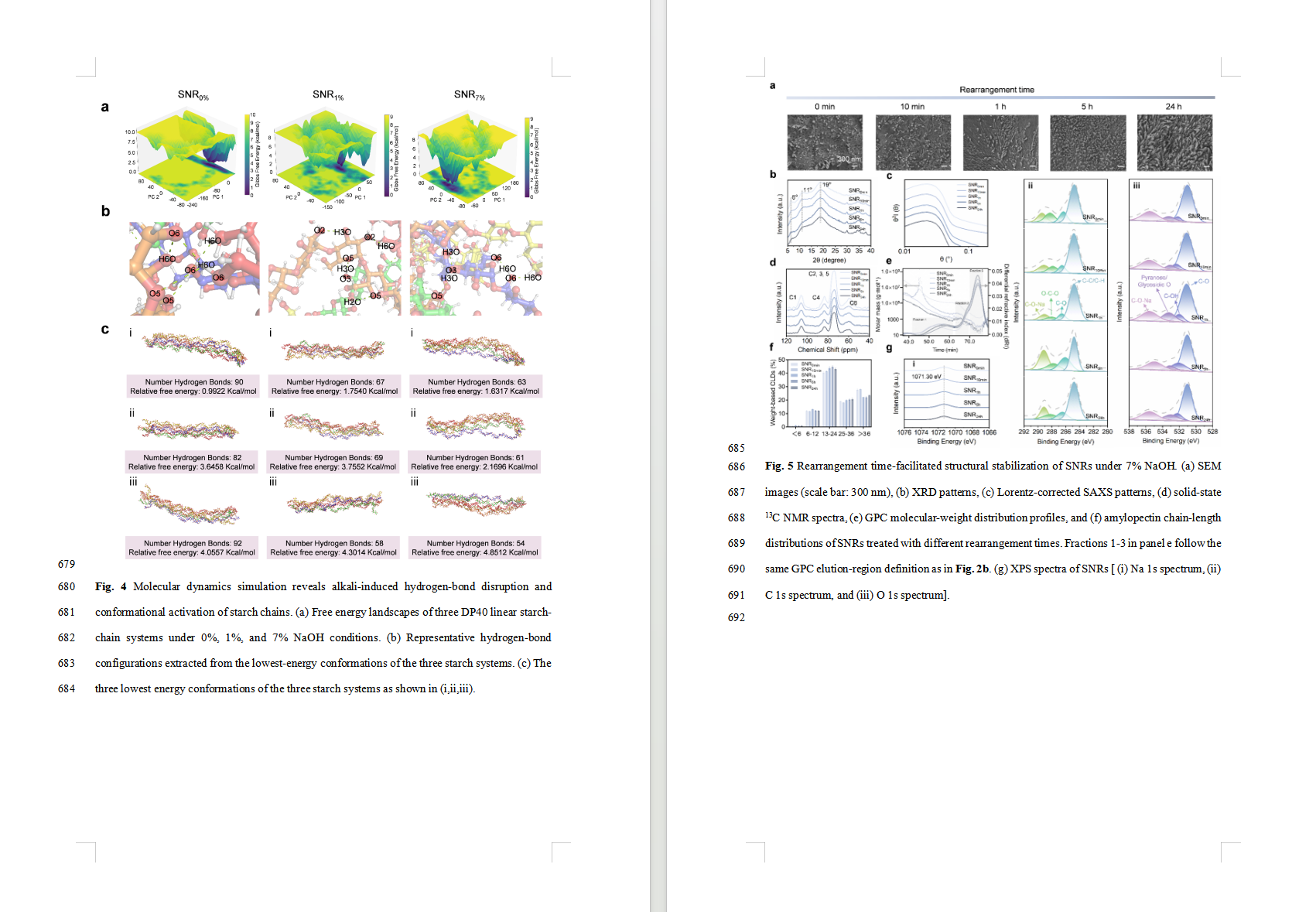Select the GPC molar mass plot in panel e
This screenshot has height=912, width=1316.
[945, 302]
